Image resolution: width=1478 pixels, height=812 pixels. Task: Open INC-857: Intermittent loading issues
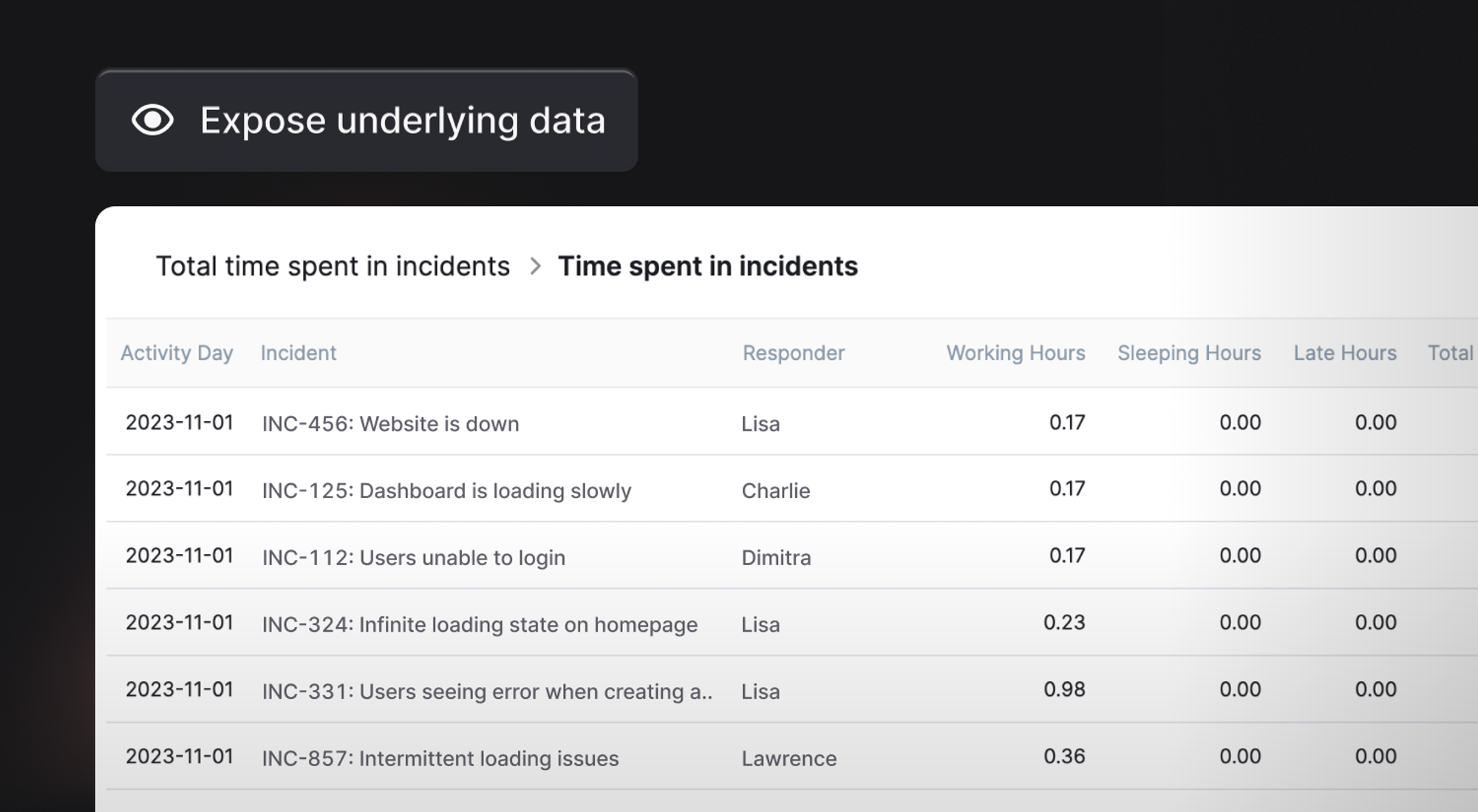tap(440, 759)
